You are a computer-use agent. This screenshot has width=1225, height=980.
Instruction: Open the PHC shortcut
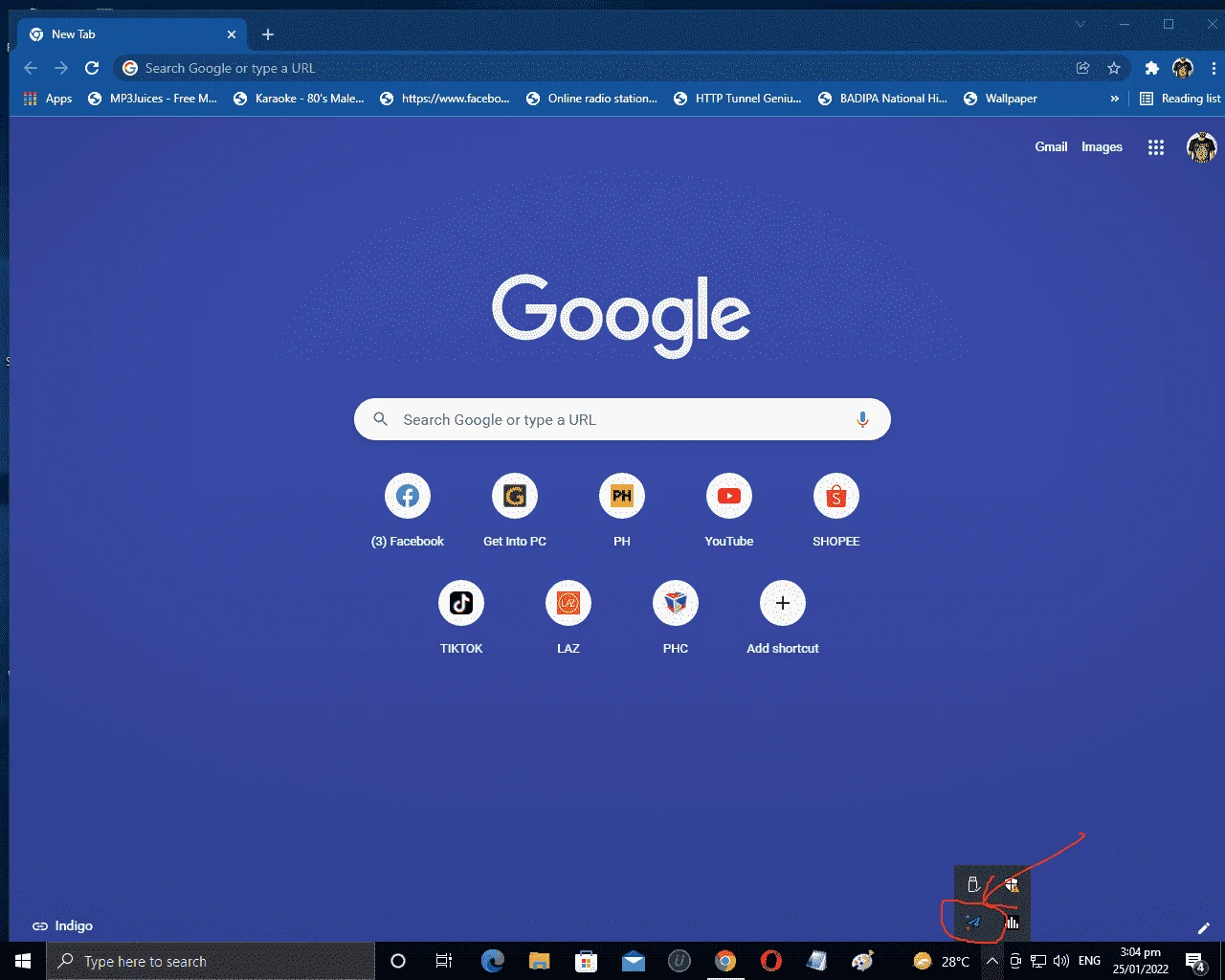[x=676, y=618]
